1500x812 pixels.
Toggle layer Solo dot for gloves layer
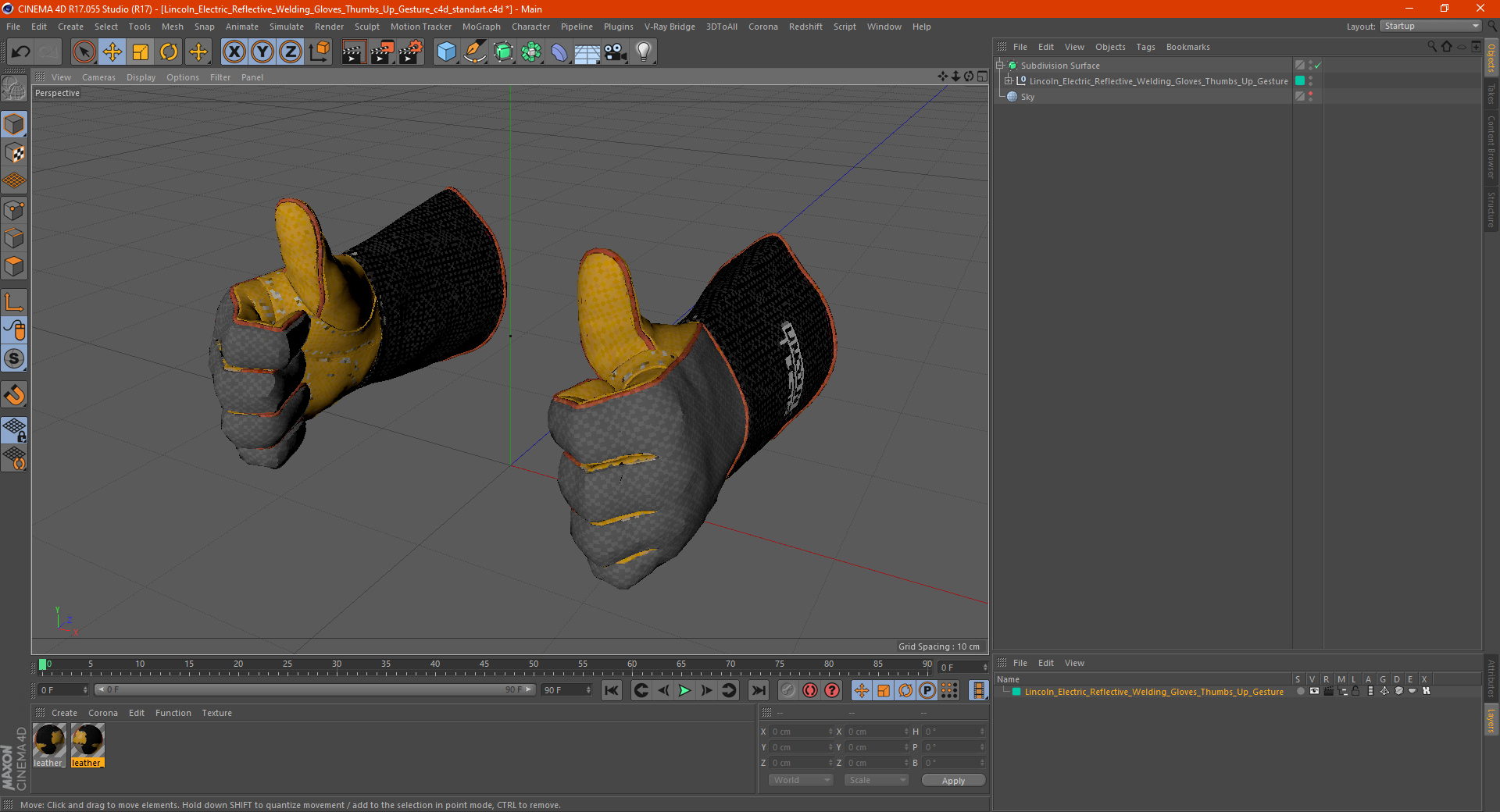point(1299,691)
